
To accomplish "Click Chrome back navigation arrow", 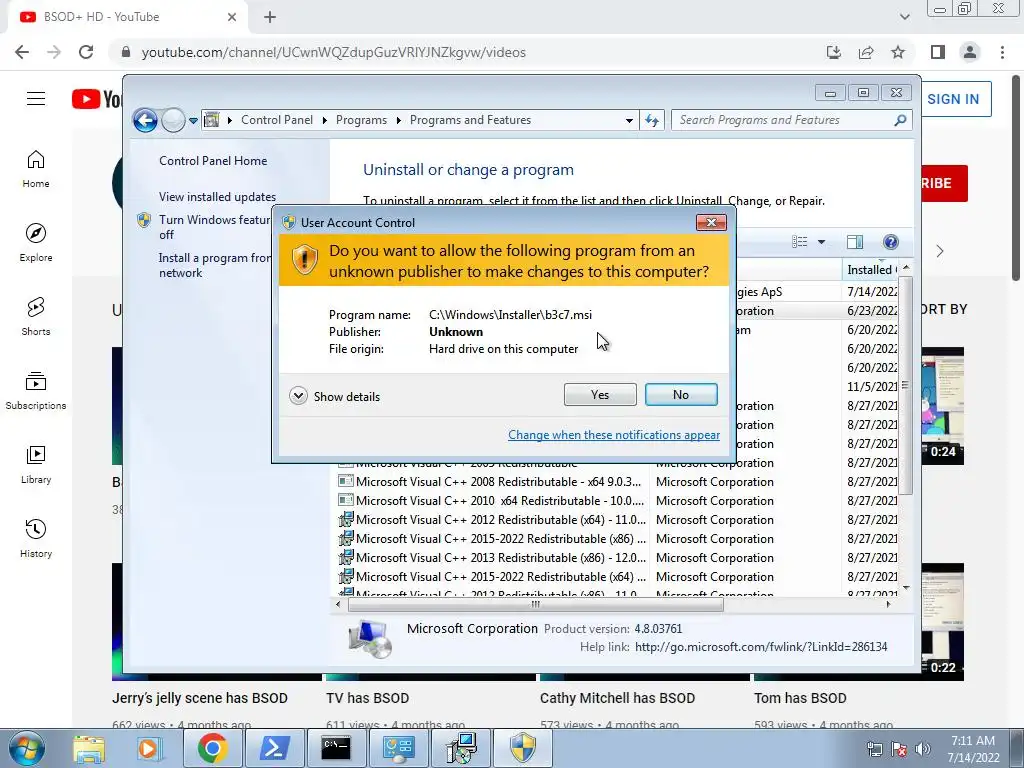I will pyautogui.click(x=22, y=52).
